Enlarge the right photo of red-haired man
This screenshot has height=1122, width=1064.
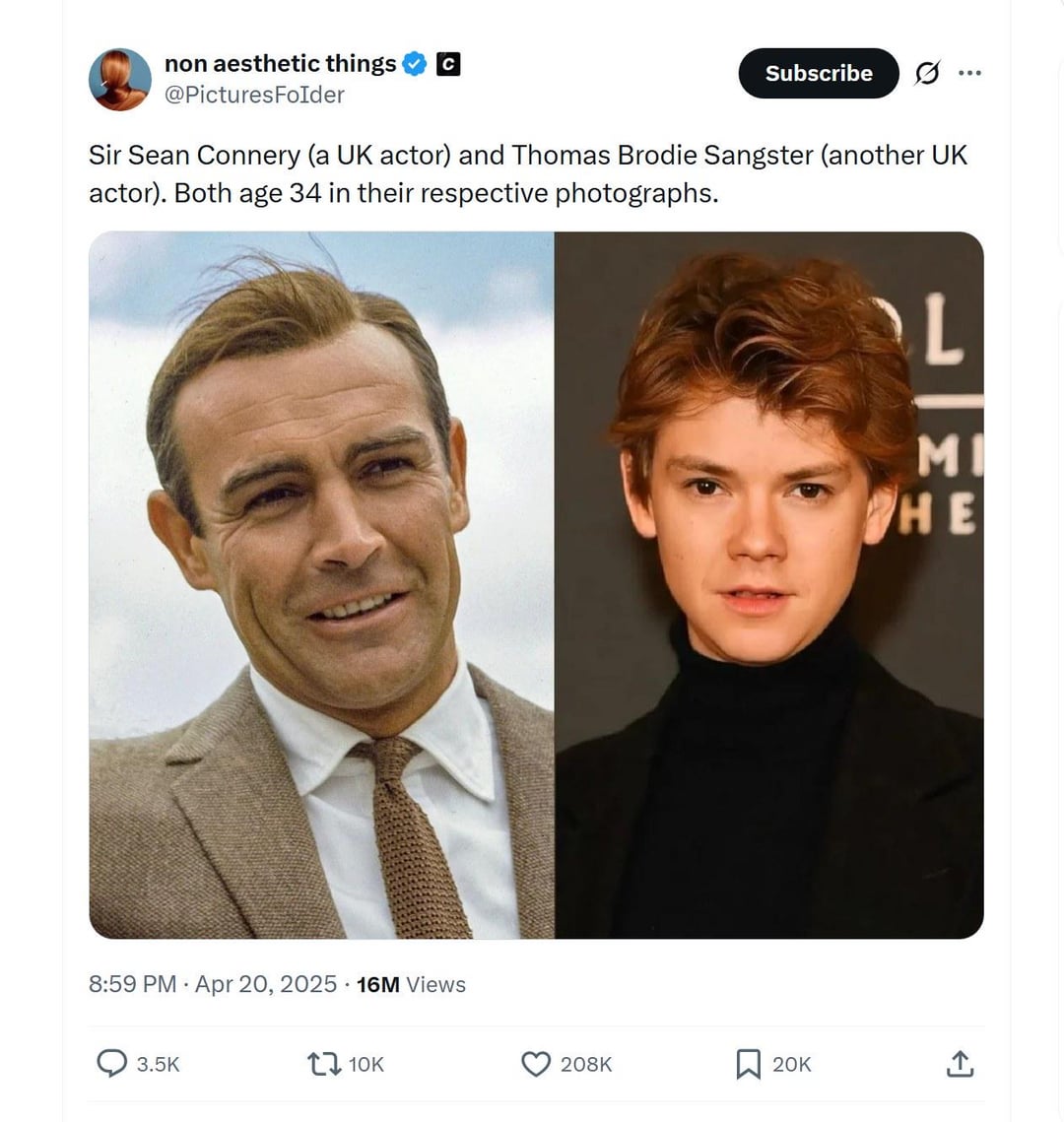pos(769,584)
